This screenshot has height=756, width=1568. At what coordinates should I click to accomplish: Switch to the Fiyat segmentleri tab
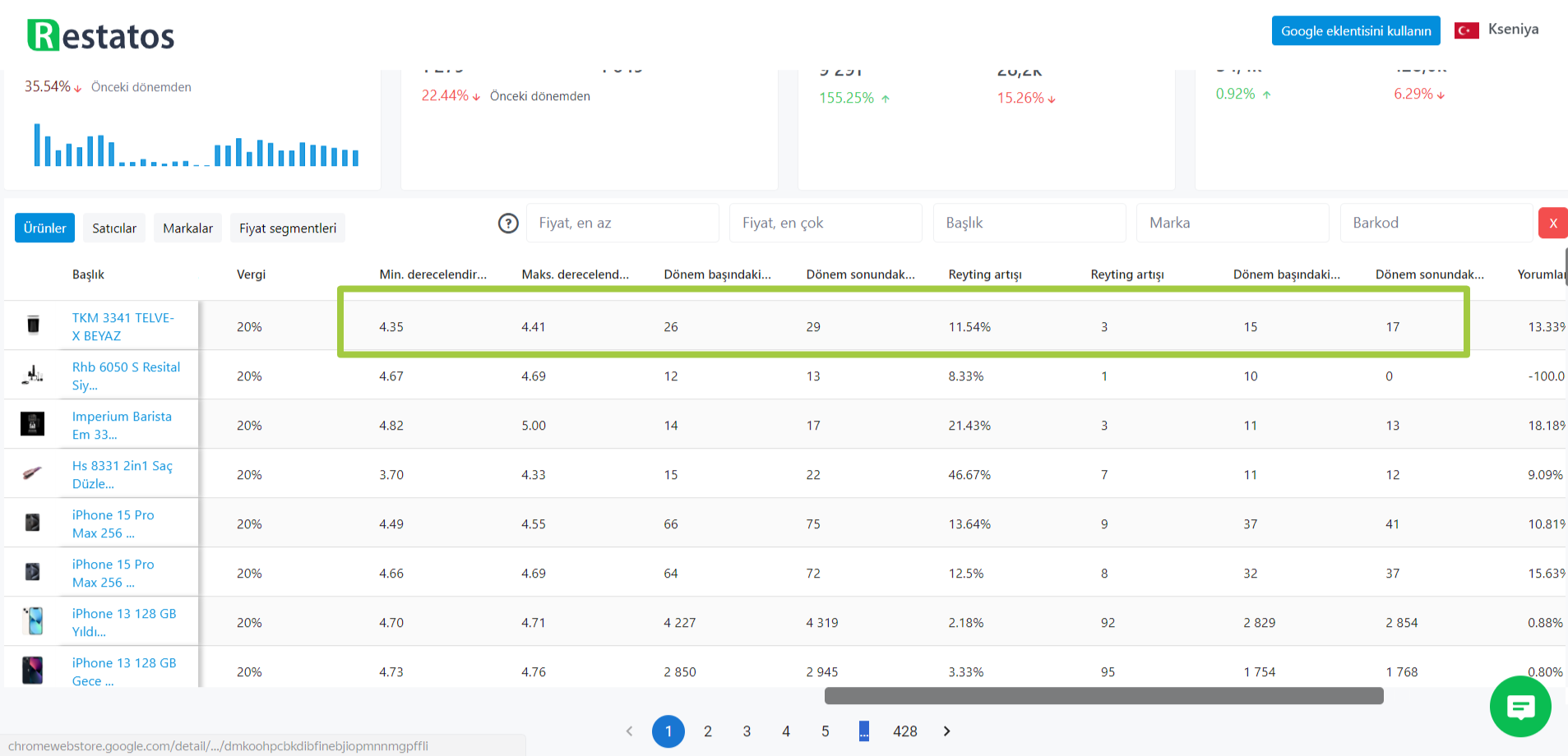click(x=288, y=228)
